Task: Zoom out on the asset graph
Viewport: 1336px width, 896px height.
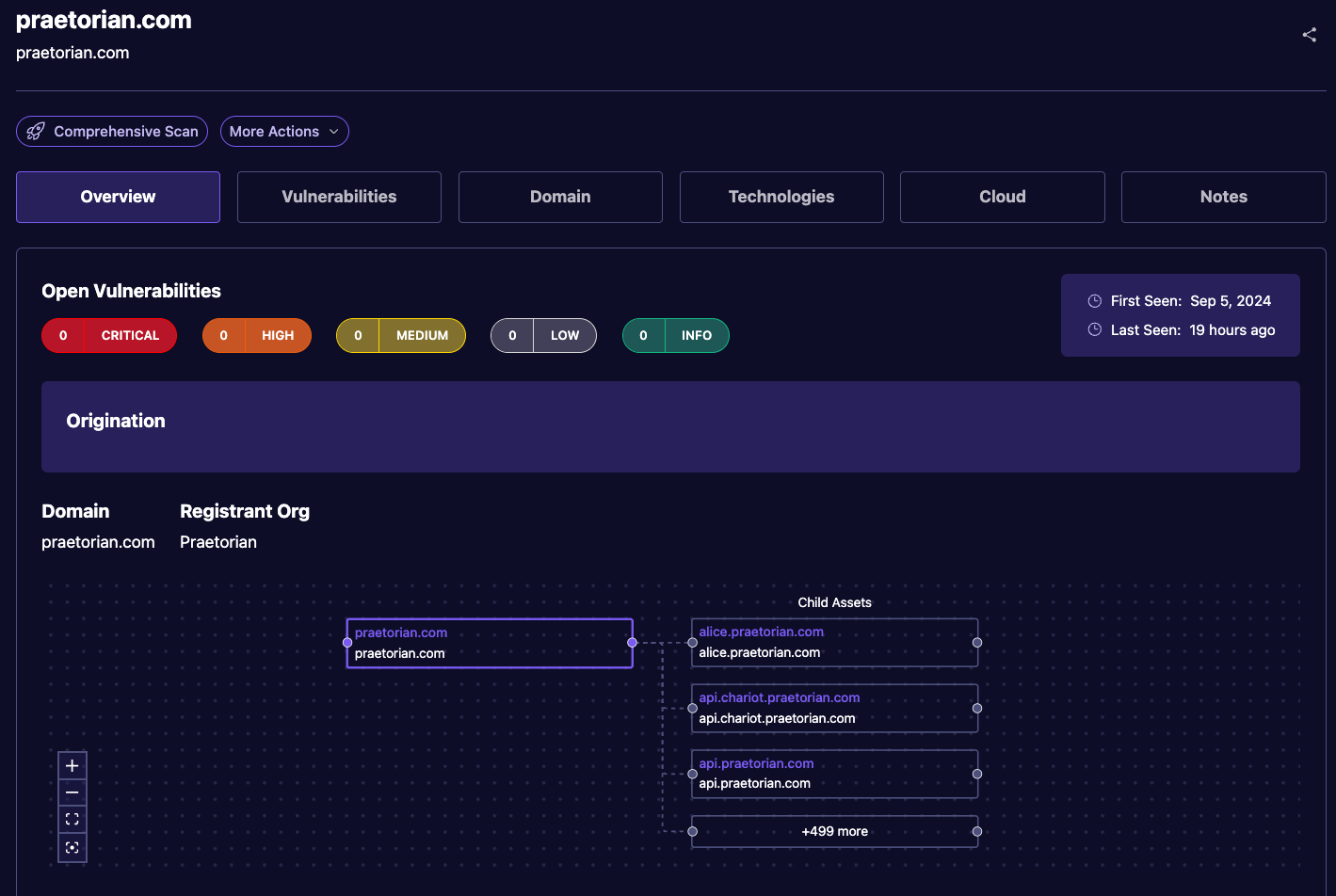Action: click(72, 793)
